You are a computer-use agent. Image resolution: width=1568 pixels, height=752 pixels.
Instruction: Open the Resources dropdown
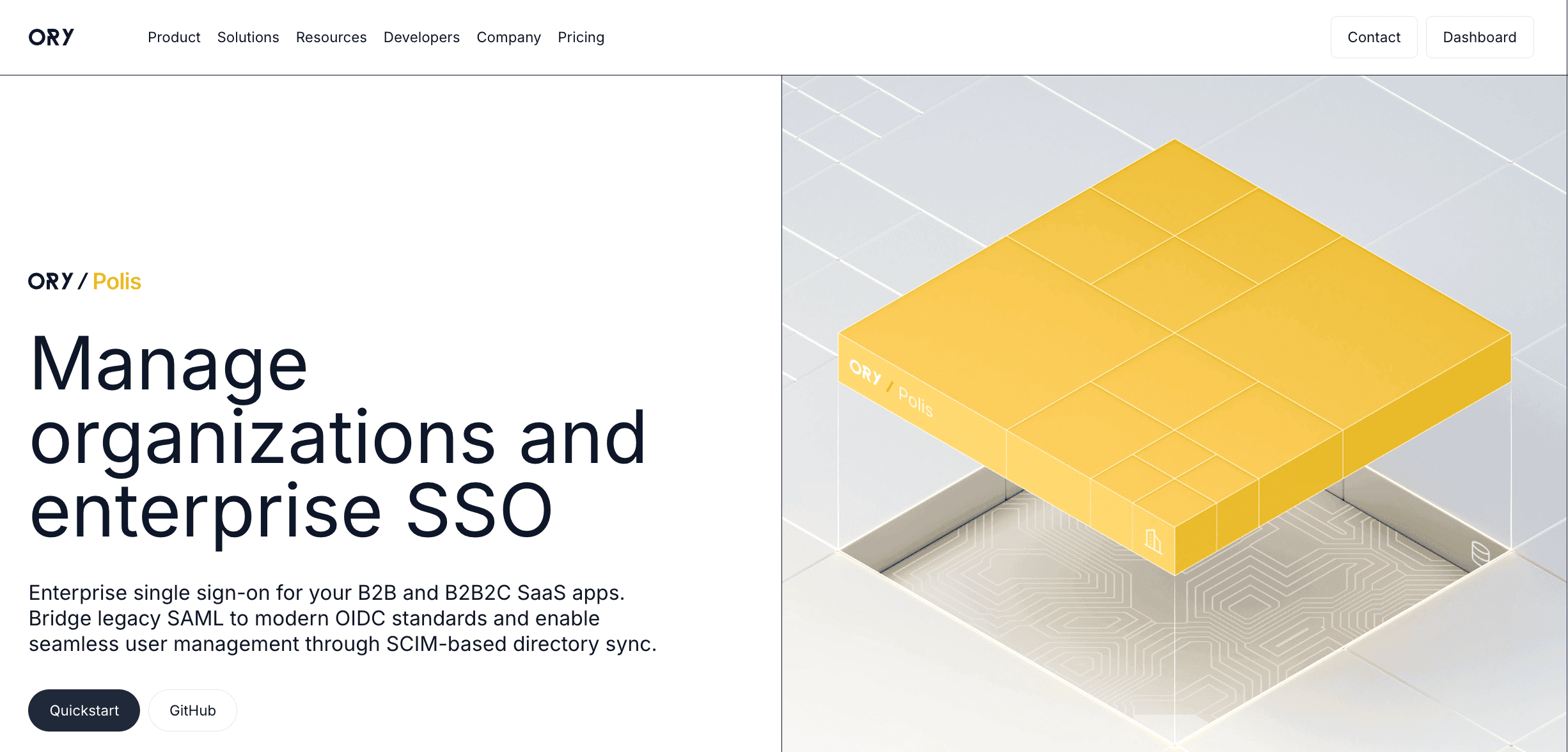pyautogui.click(x=331, y=37)
